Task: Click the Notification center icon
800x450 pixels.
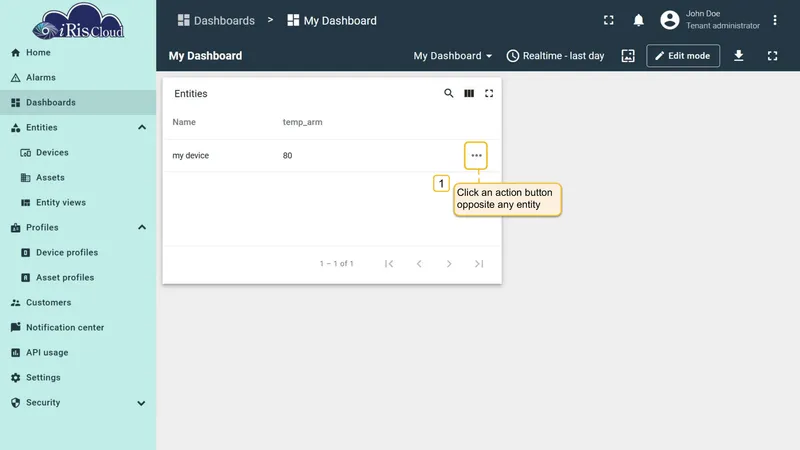Action: point(16,327)
